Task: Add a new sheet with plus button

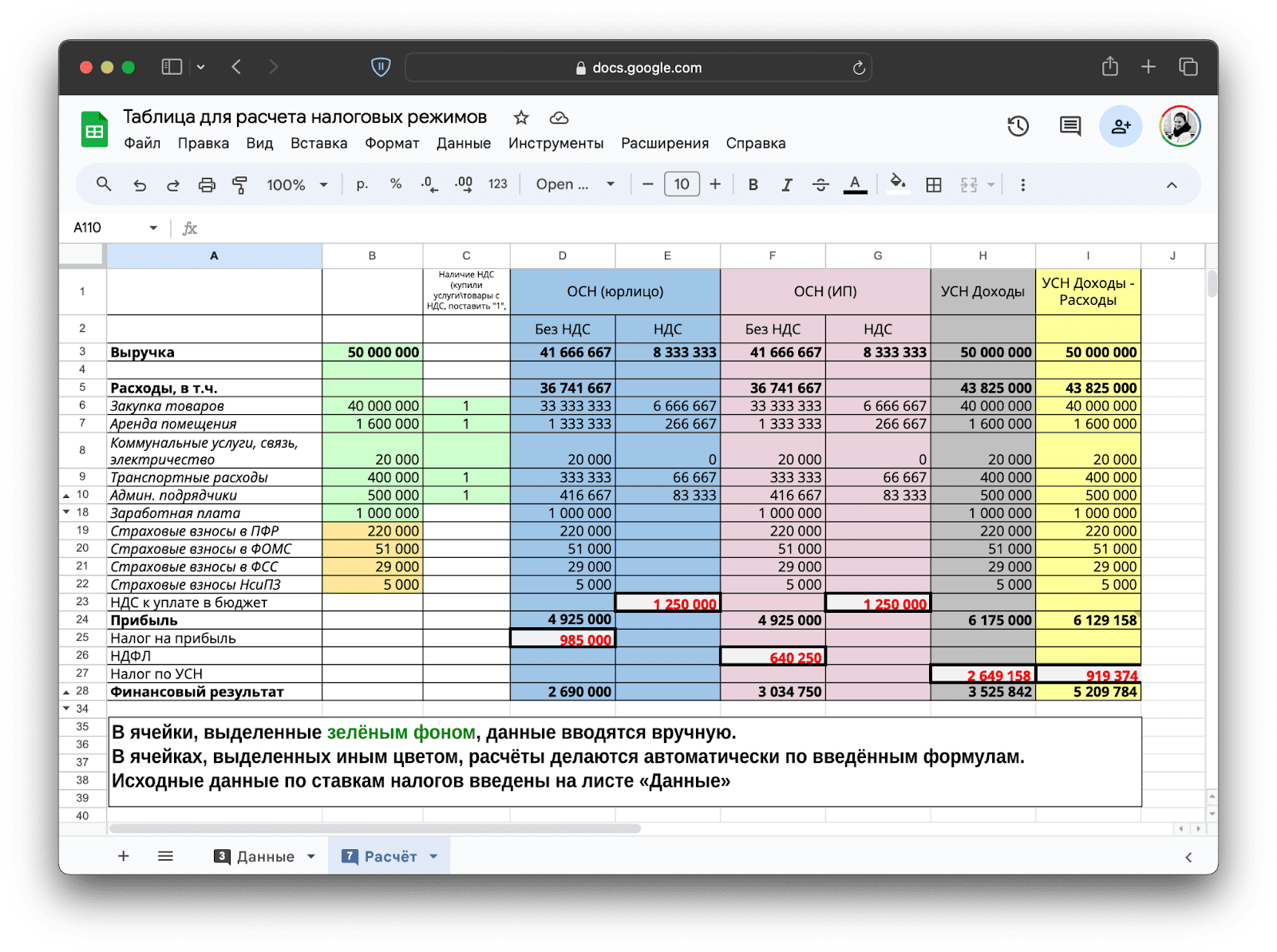Action: coord(124,856)
